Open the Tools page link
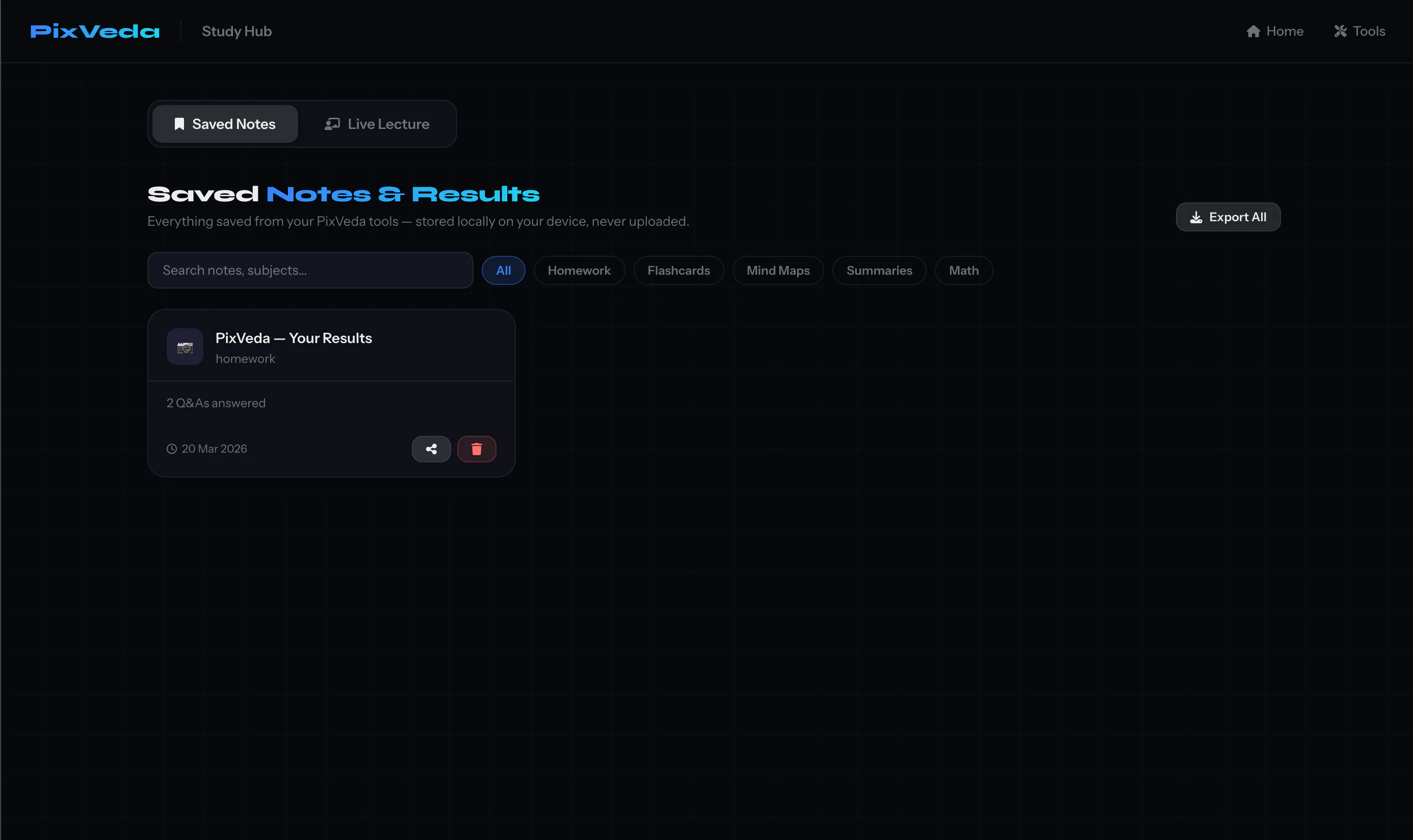 coord(1359,31)
